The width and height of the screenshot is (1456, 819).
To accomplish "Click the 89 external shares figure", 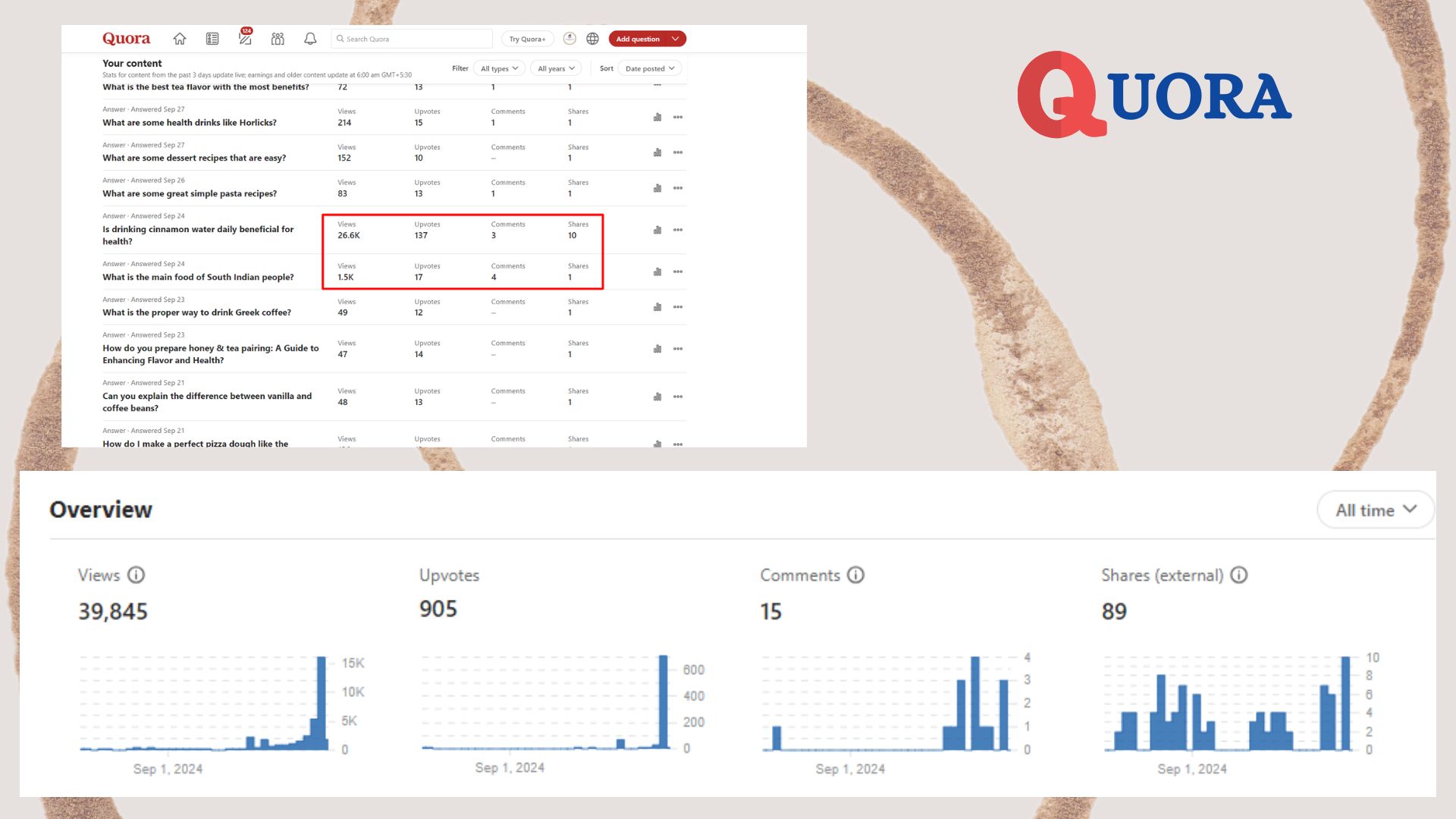I will coord(1114,611).
